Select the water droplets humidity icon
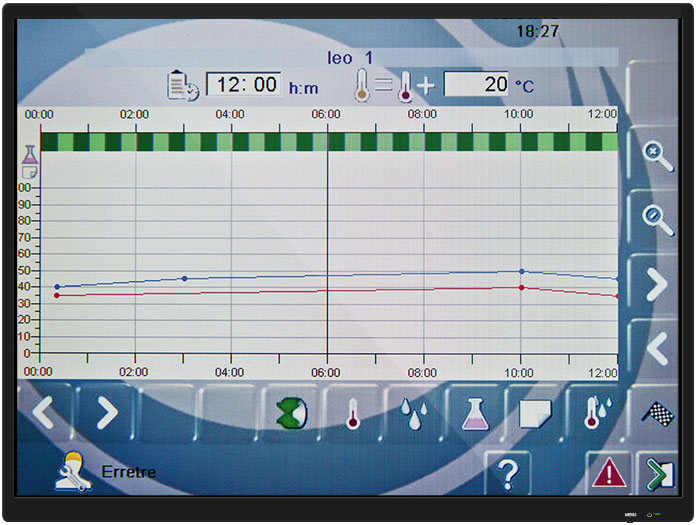The image size is (696, 525). point(414,414)
